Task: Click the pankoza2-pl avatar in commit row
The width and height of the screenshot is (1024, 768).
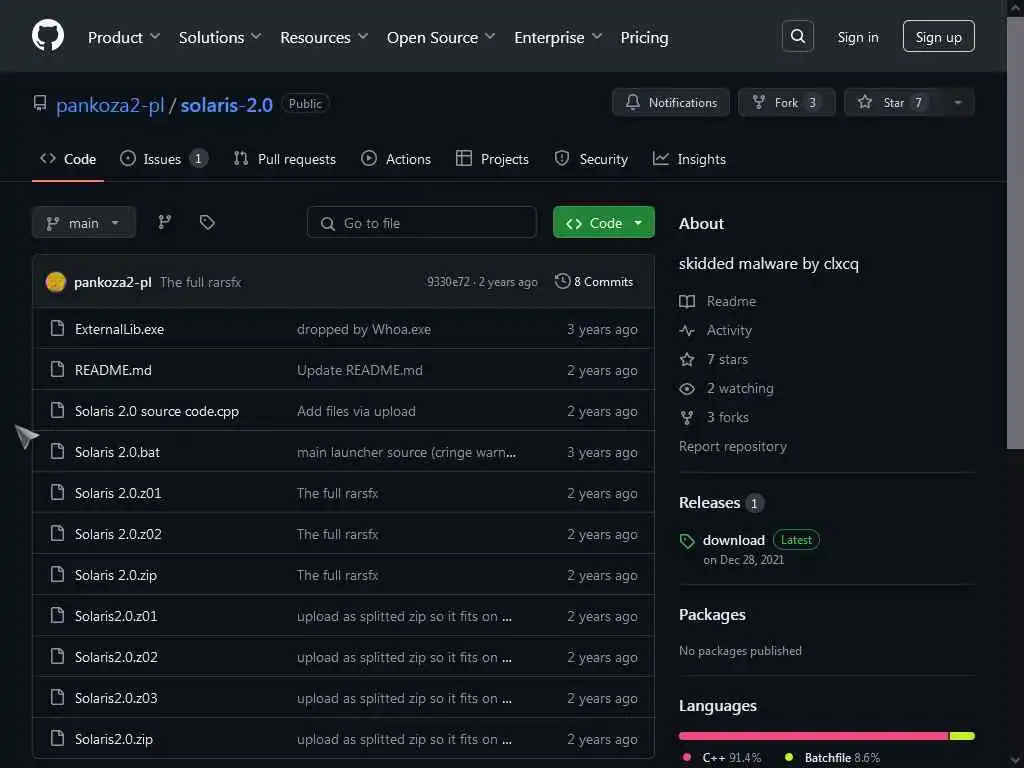Action: coord(56,282)
